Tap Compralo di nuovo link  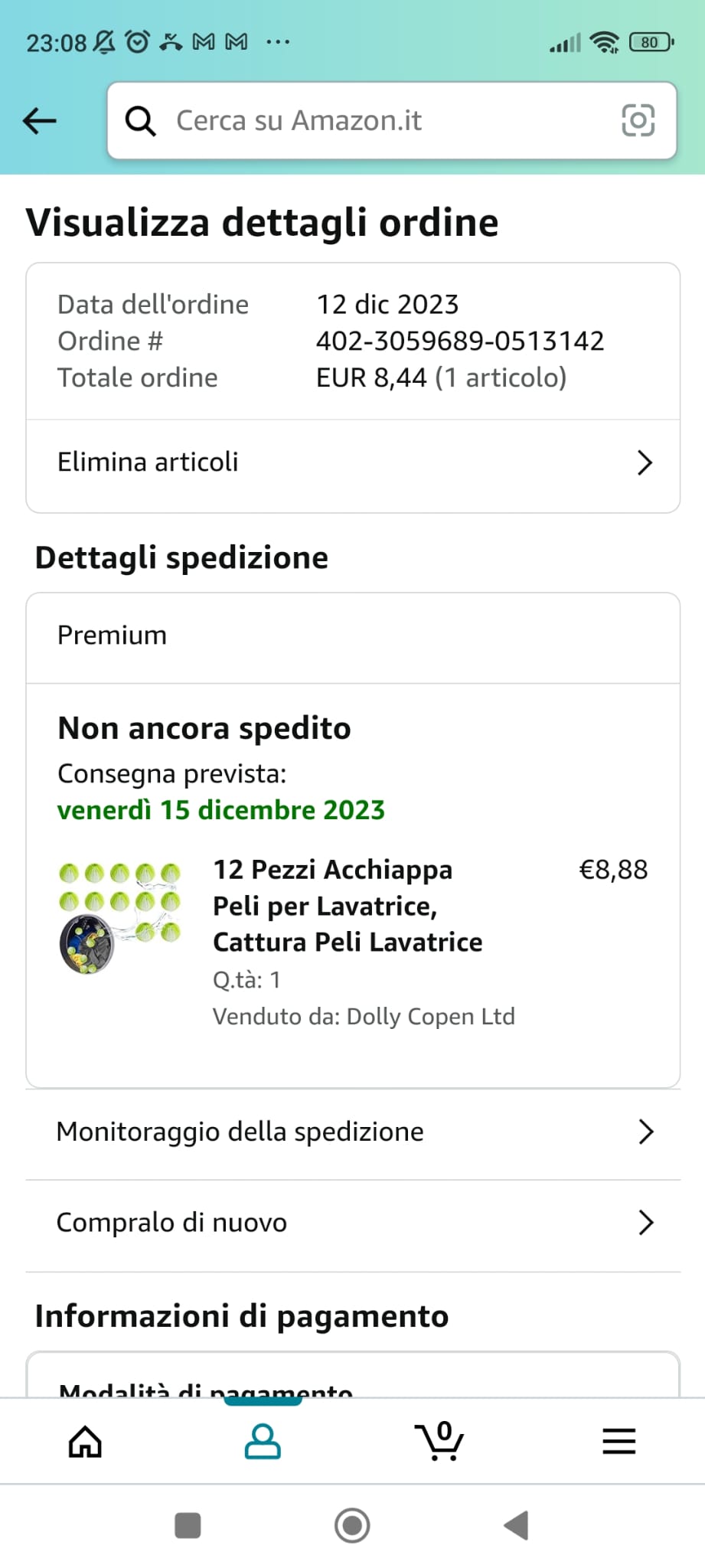tap(171, 1223)
